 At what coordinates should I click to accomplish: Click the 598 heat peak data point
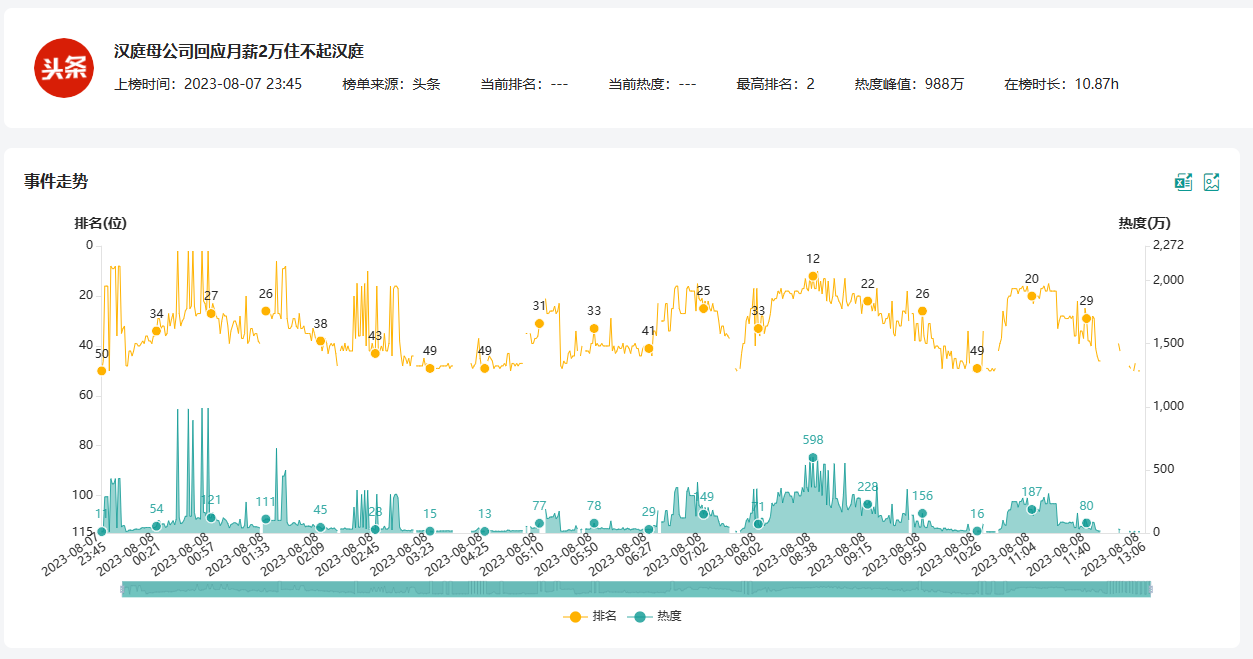tap(813, 457)
